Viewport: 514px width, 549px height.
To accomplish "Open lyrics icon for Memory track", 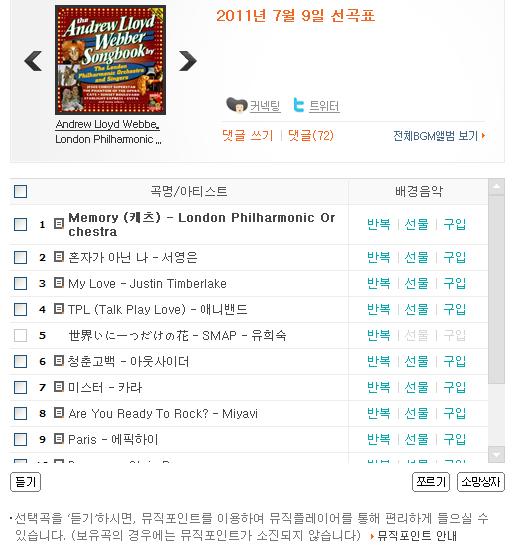I will click(x=59, y=223).
